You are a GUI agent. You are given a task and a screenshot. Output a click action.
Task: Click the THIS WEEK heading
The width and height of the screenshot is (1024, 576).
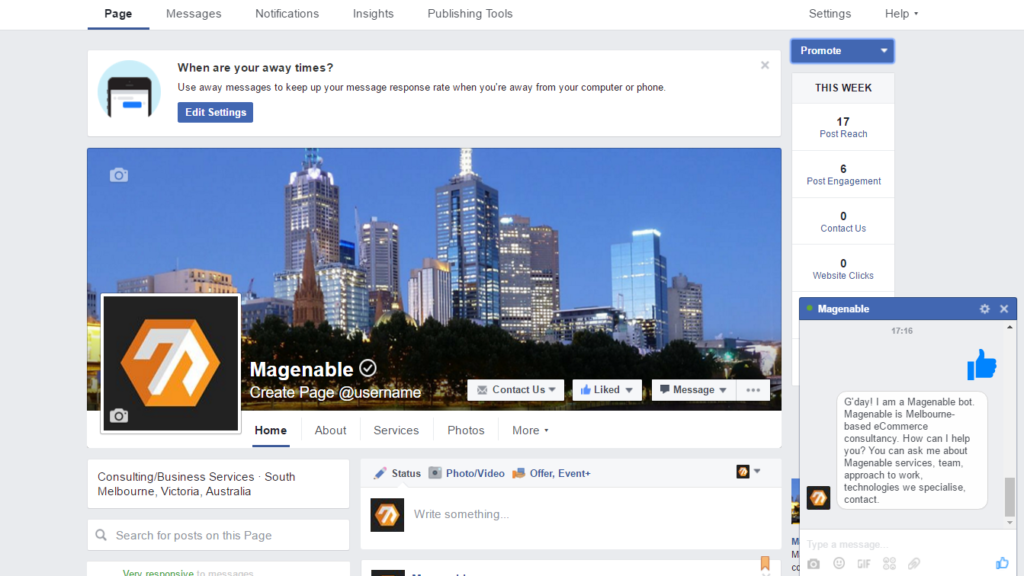point(843,88)
